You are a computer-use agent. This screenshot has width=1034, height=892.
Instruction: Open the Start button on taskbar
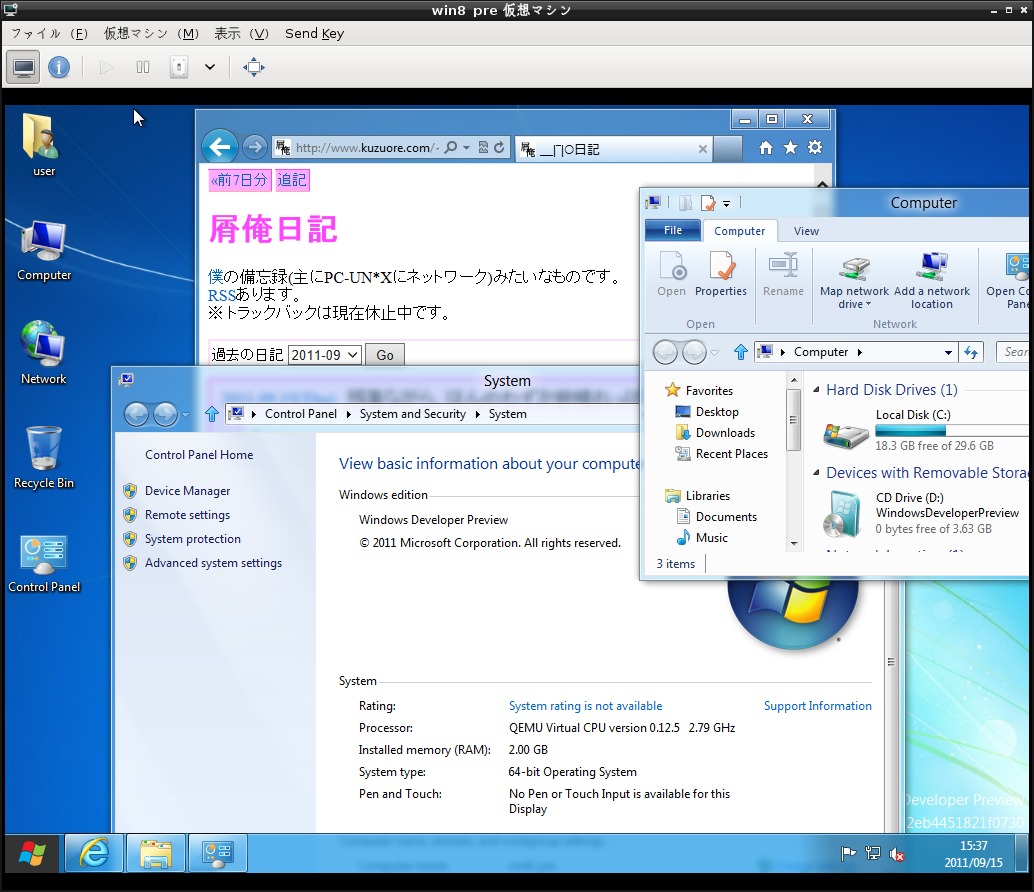click(x=32, y=854)
